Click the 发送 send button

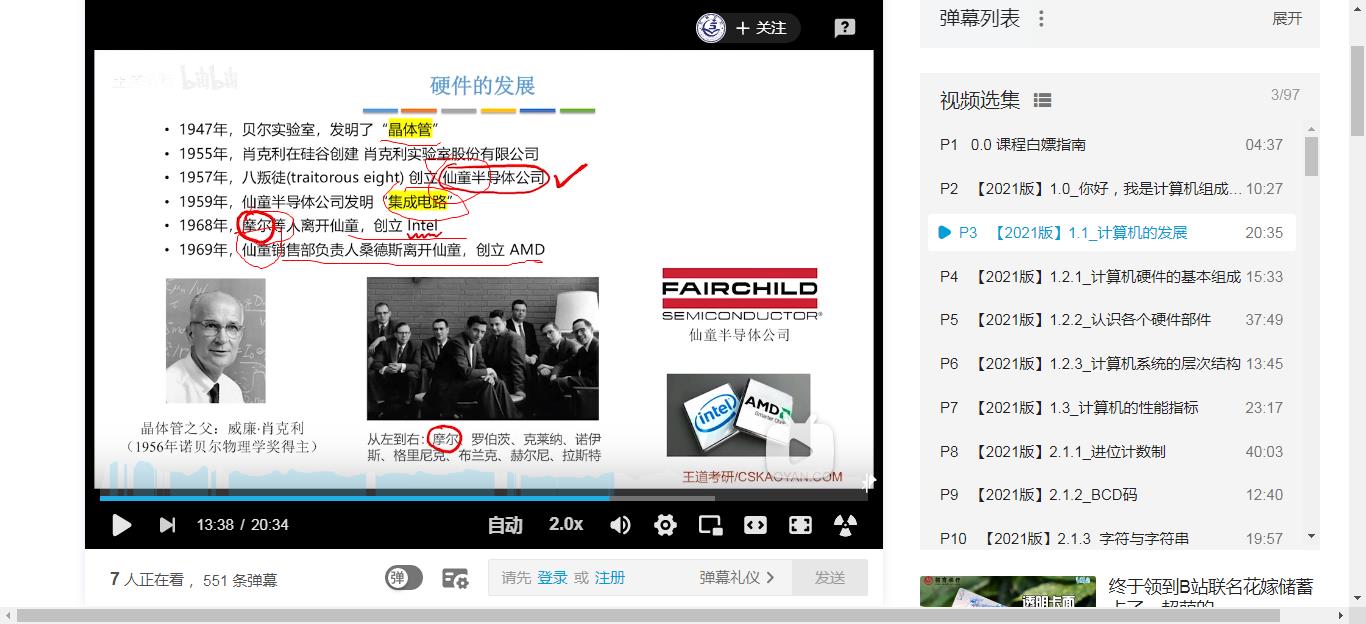tap(830, 578)
